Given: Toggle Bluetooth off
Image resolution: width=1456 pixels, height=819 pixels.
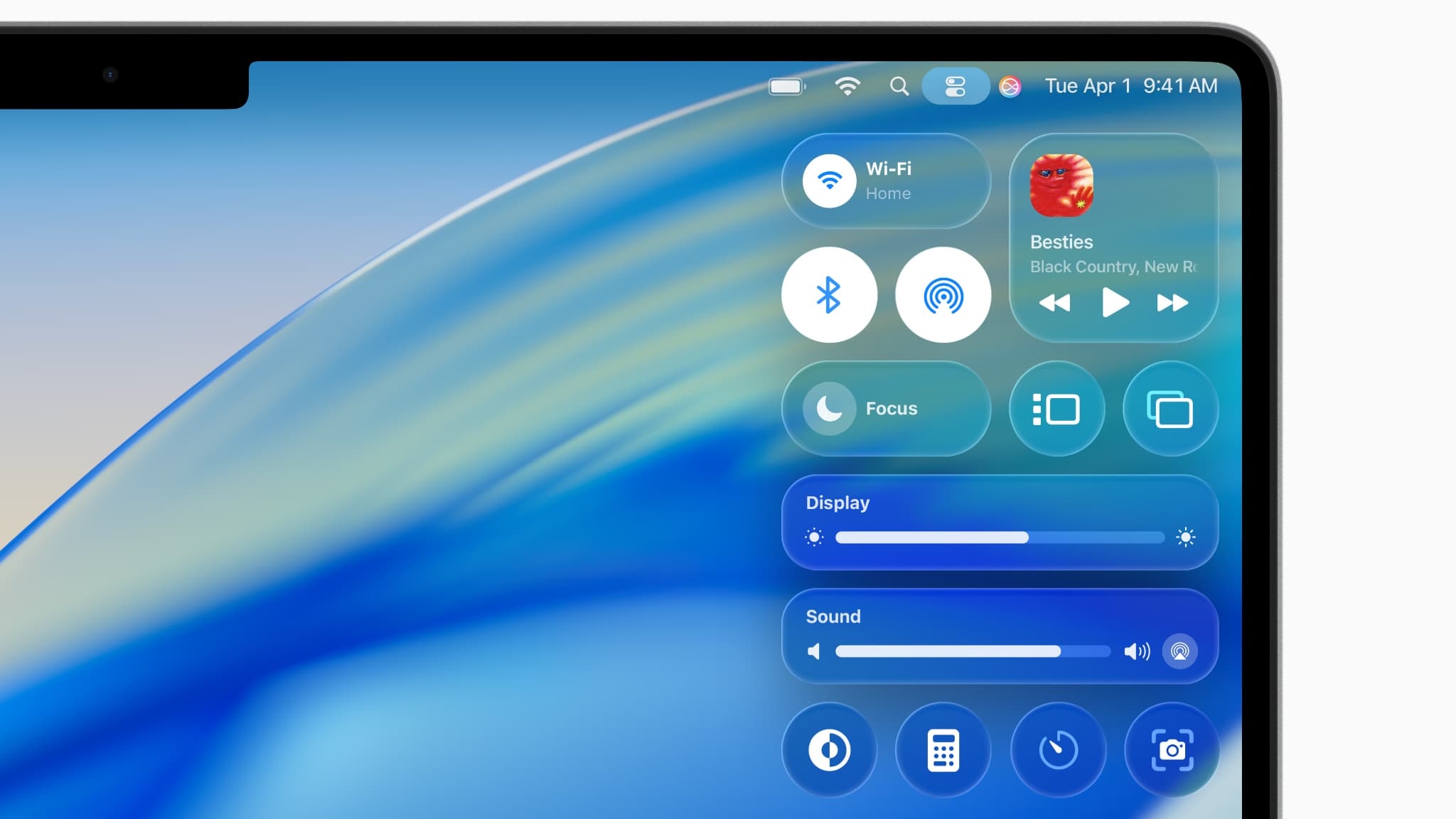Looking at the screenshot, I should coord(829,294).
